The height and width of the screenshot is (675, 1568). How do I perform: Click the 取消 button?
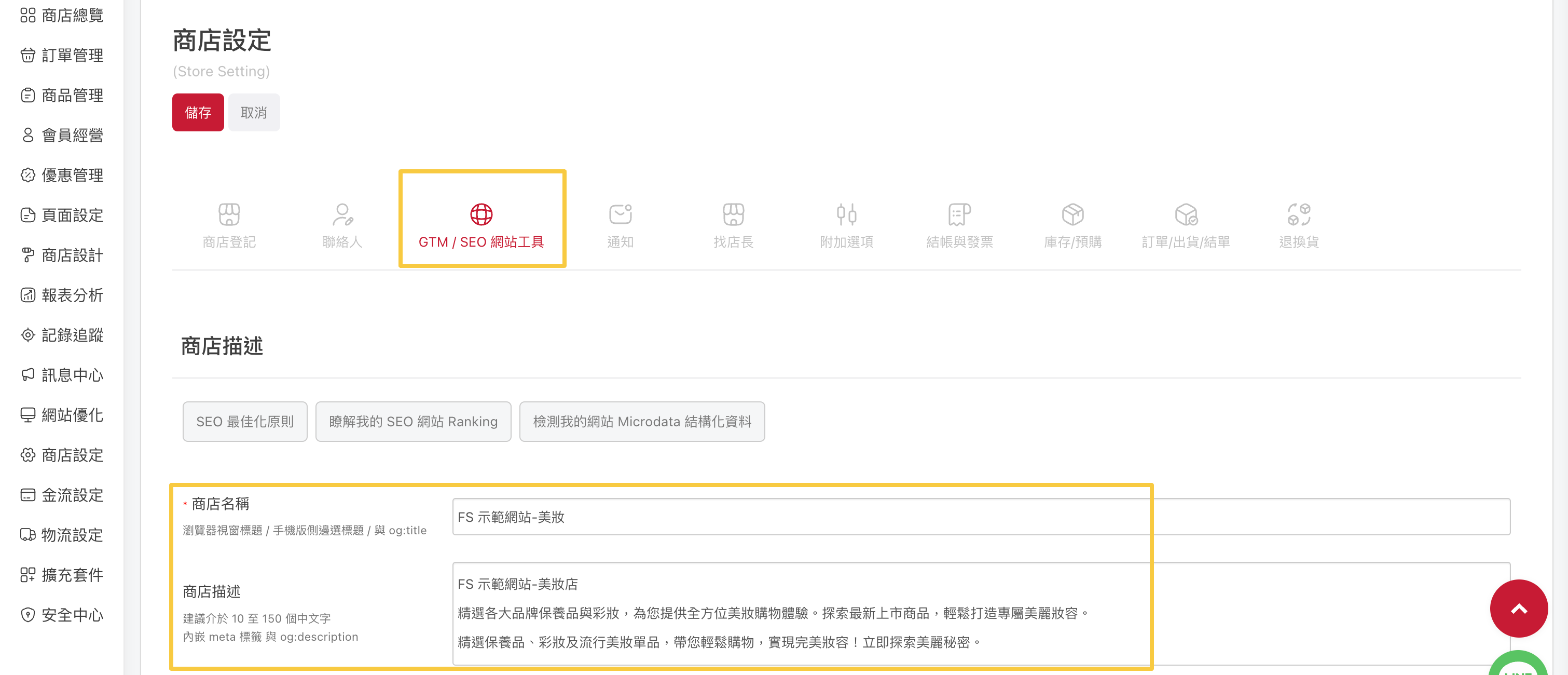point(254,112)
